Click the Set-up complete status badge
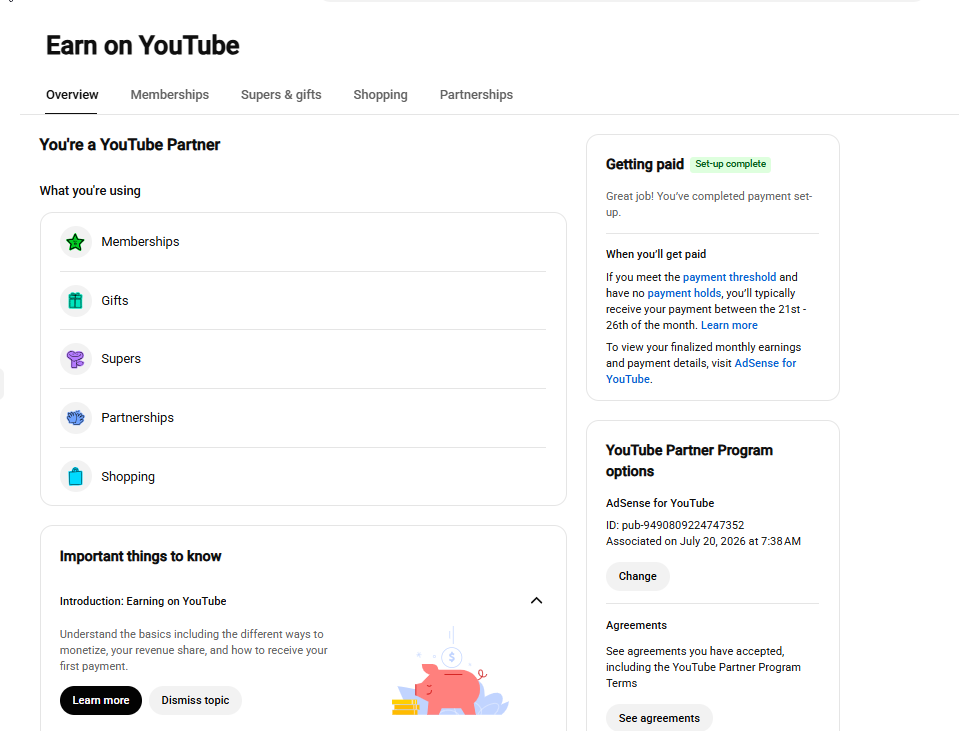 click(x=730, y=164)
